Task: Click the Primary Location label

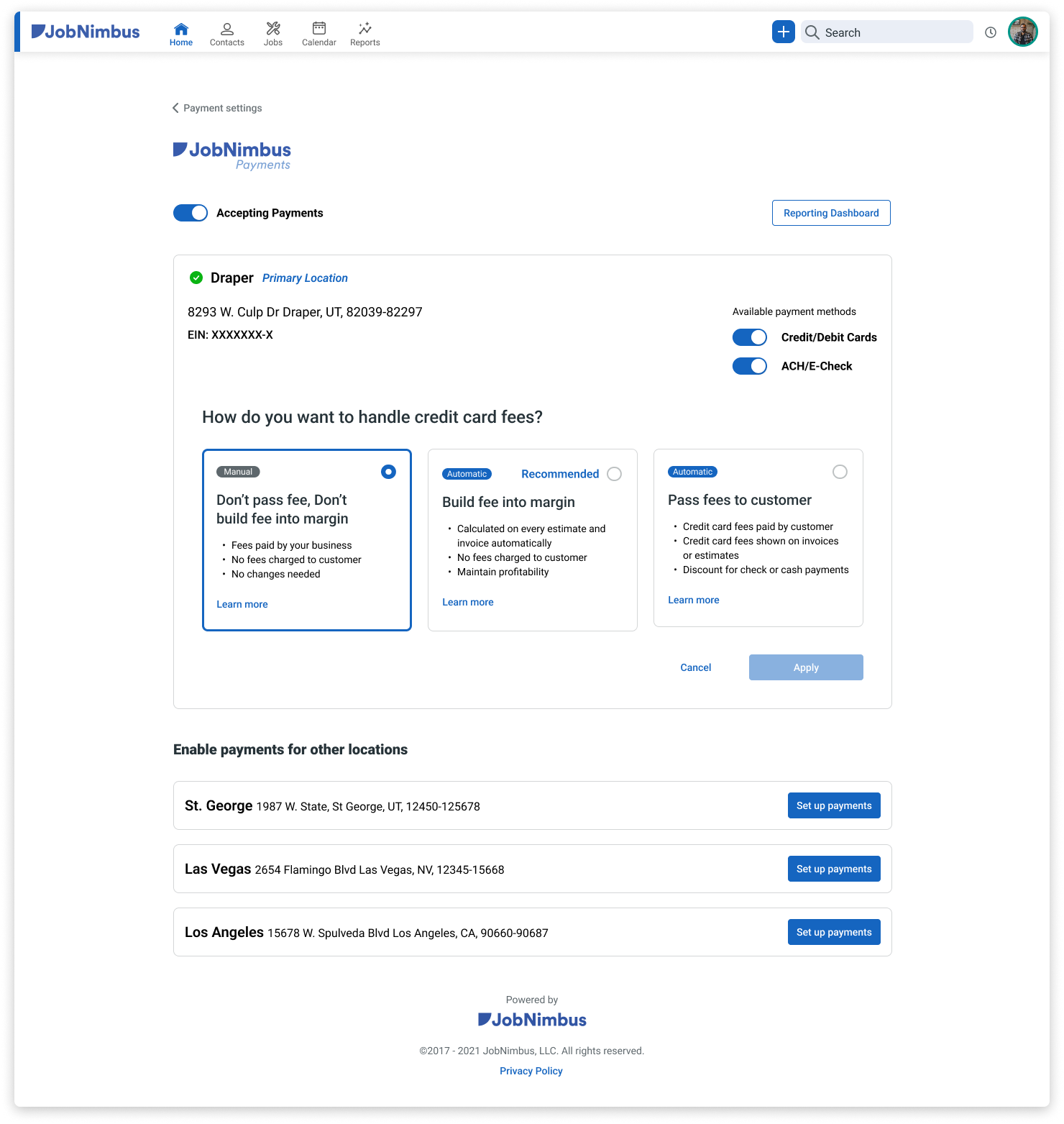Action: pos(305,278)
